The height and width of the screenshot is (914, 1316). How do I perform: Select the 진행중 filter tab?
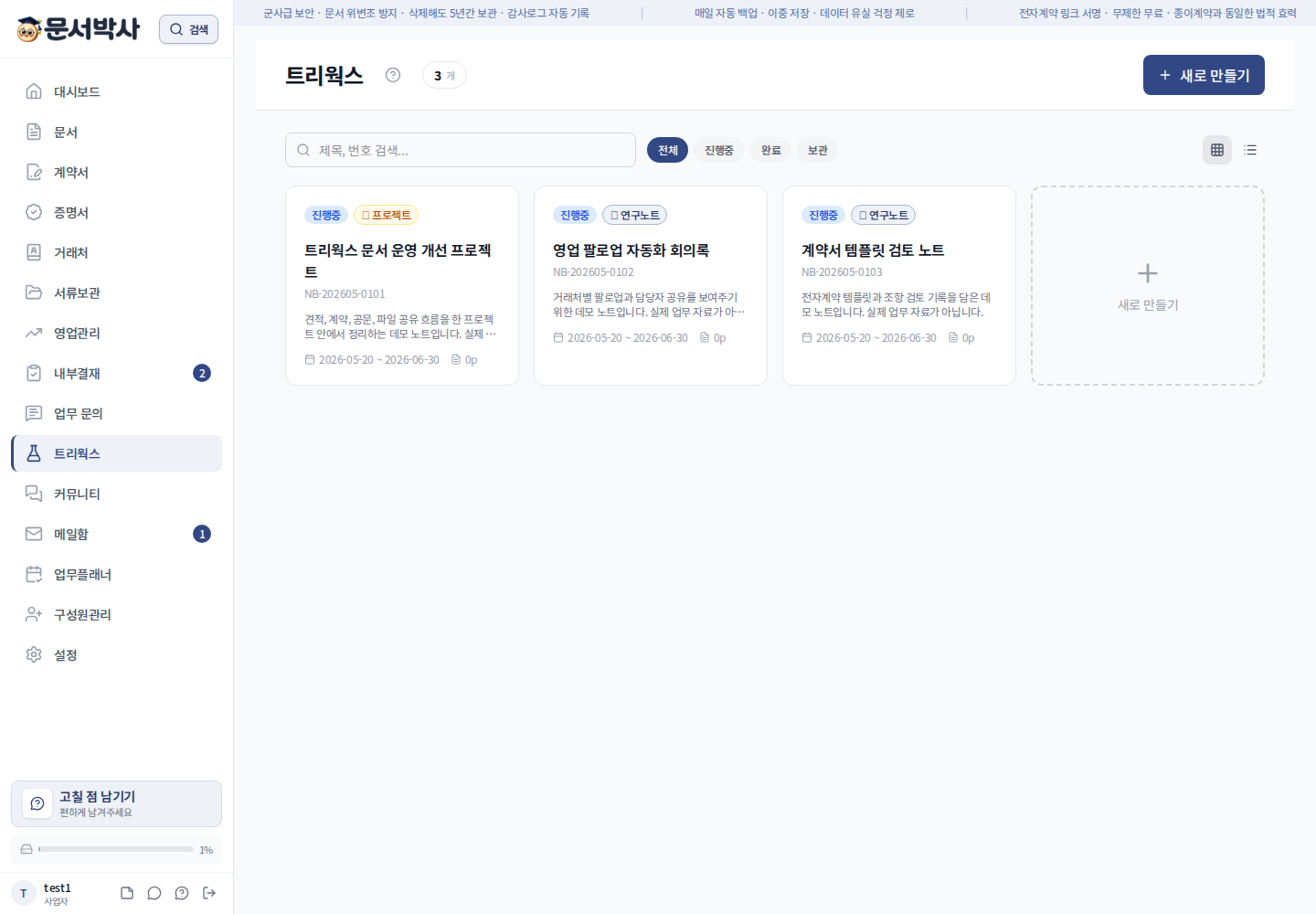click(x=719, y=150)
